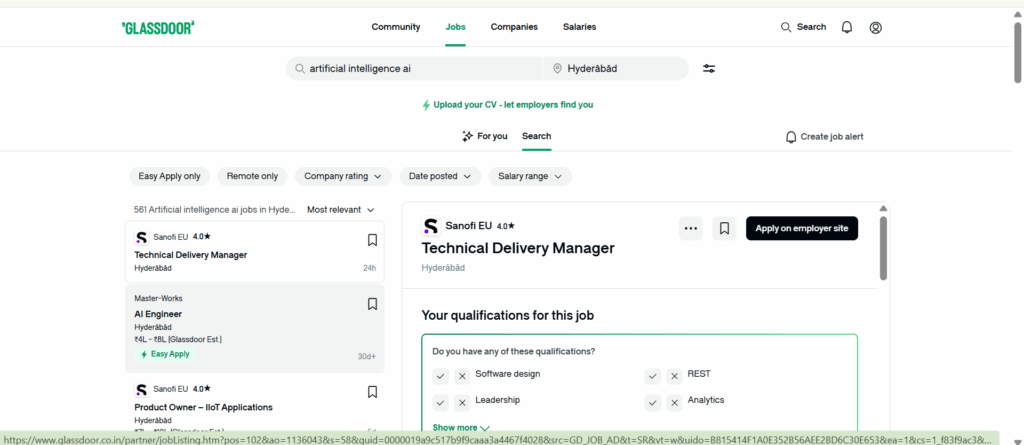Image resolution: width=1024 pixels, height=445 pixels.
Task: Open the Jobs menu
Action: coord(455,27)
